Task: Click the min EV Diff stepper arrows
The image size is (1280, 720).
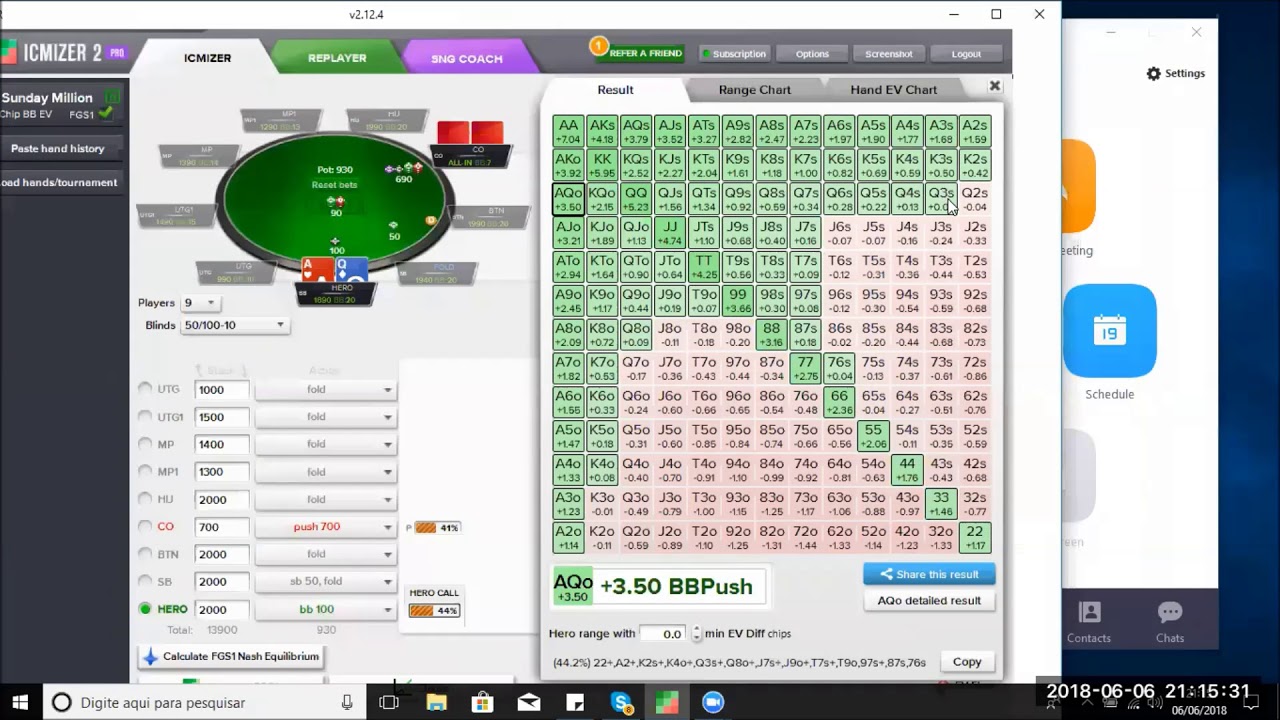Action: click(697, 633)
